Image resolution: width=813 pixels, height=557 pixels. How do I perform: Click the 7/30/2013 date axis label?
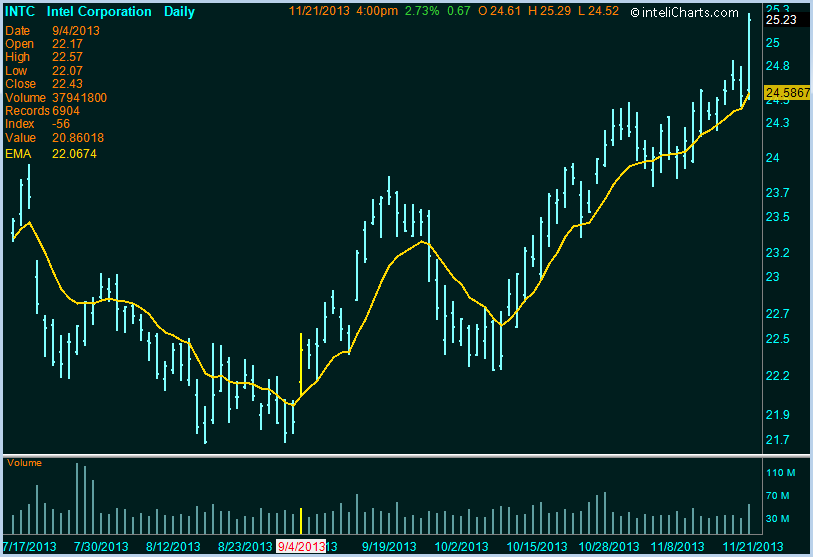click(101, 547)
